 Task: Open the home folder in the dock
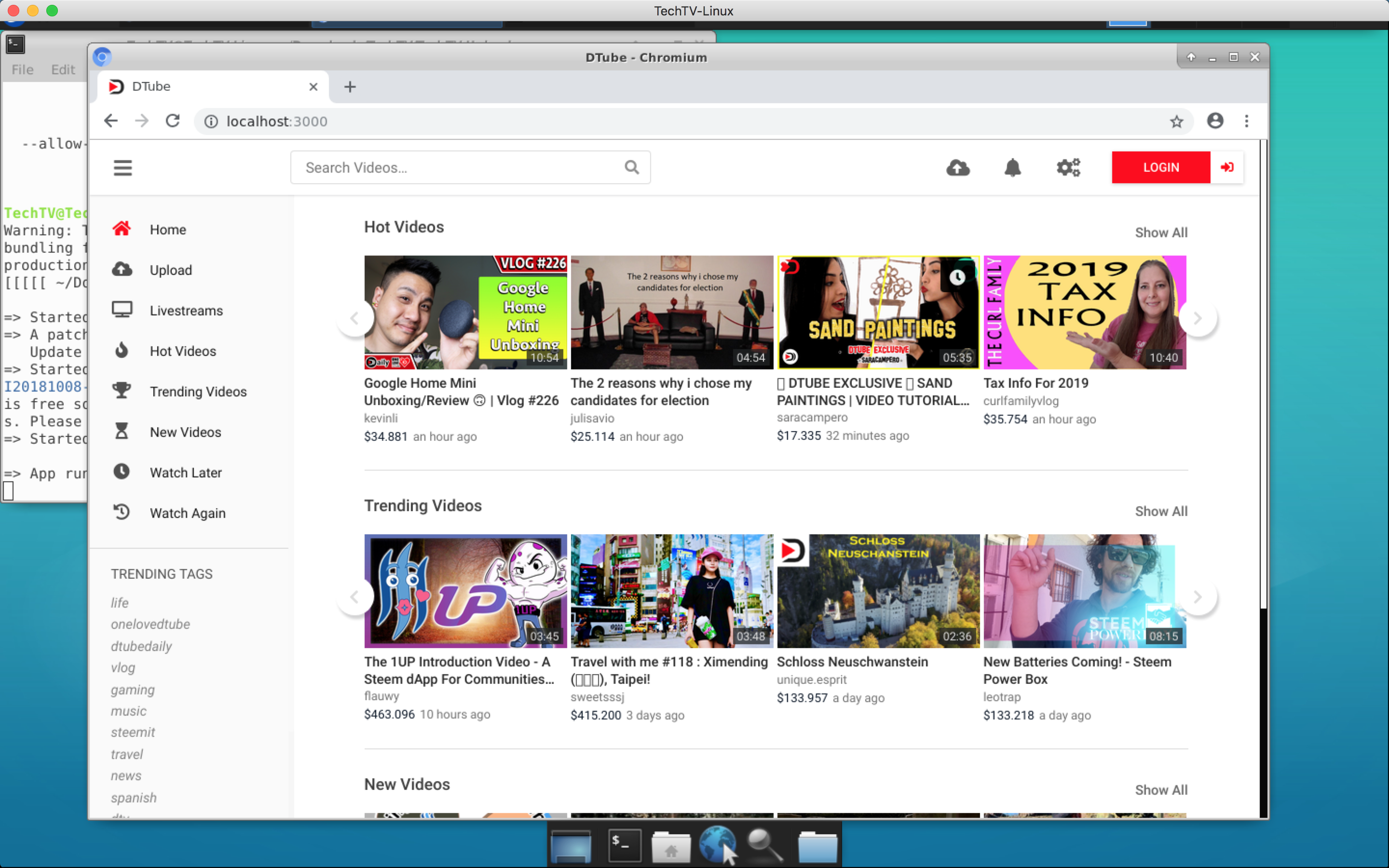pos(670,846)
